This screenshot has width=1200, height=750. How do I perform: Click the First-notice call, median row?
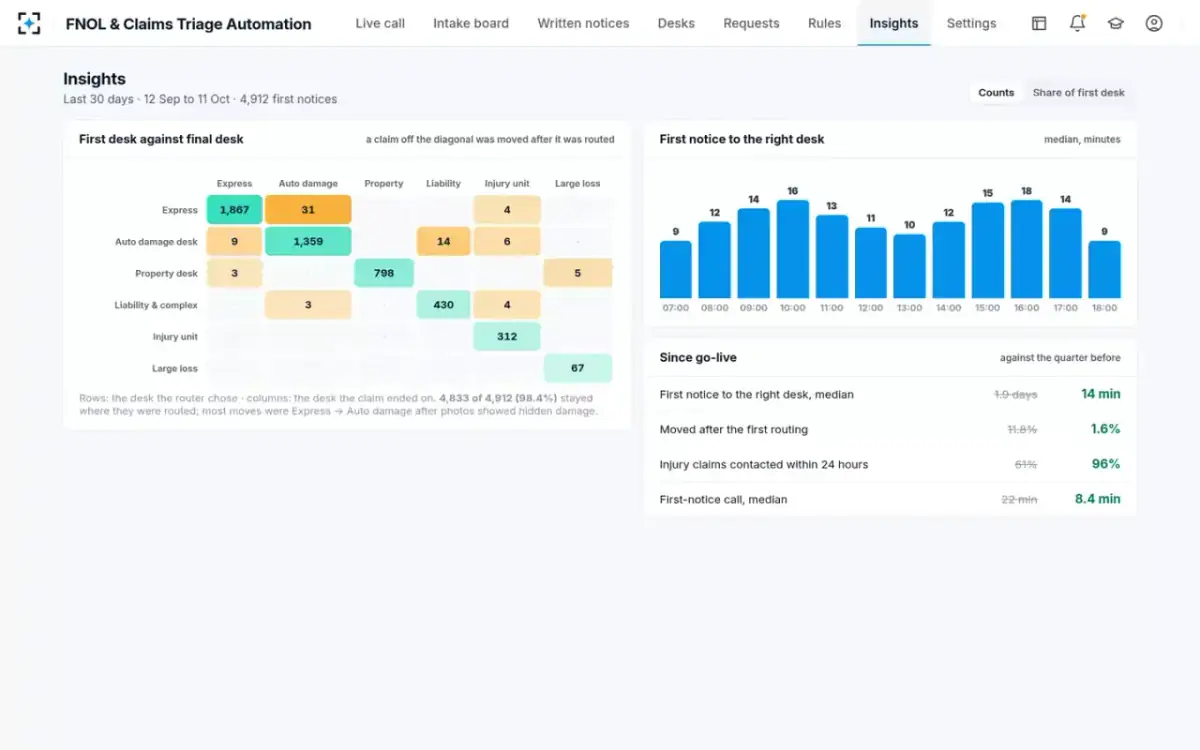click(x=890, y=499)
